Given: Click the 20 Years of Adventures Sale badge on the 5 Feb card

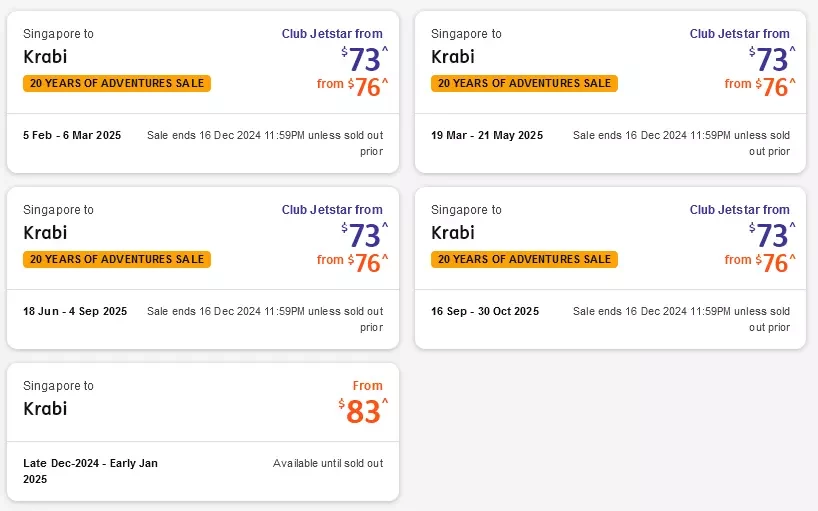Looking at the screenshot, I should 117,83.
